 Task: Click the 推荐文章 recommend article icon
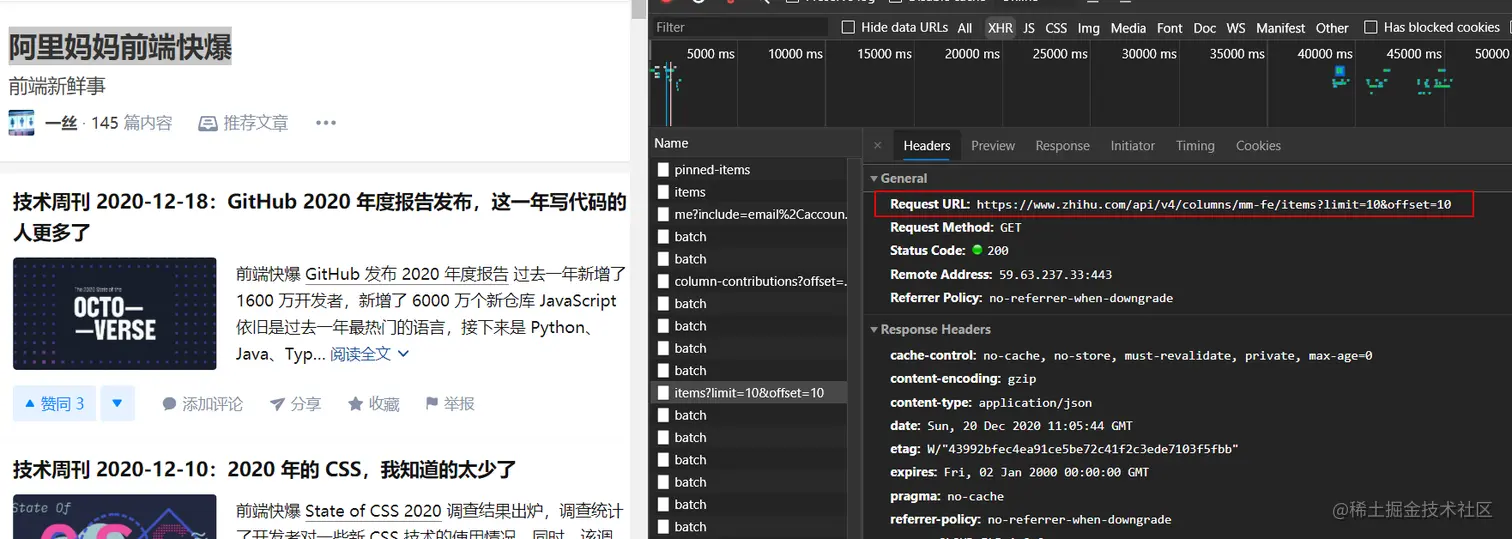tap(208, 123)
